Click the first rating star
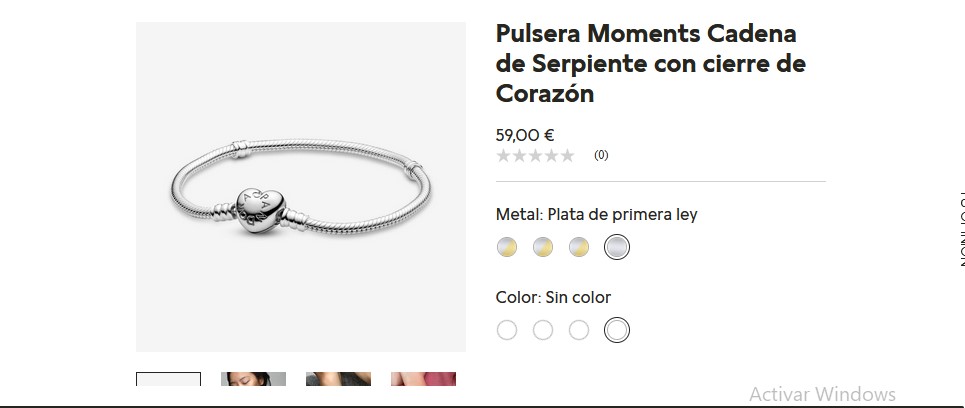 click(x=503, y=156)
